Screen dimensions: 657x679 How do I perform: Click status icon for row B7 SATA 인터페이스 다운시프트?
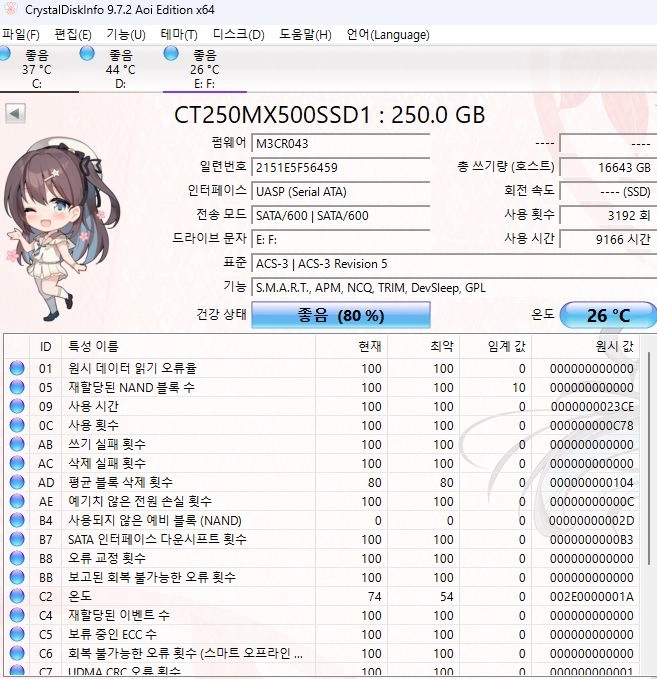click(17, 539)
